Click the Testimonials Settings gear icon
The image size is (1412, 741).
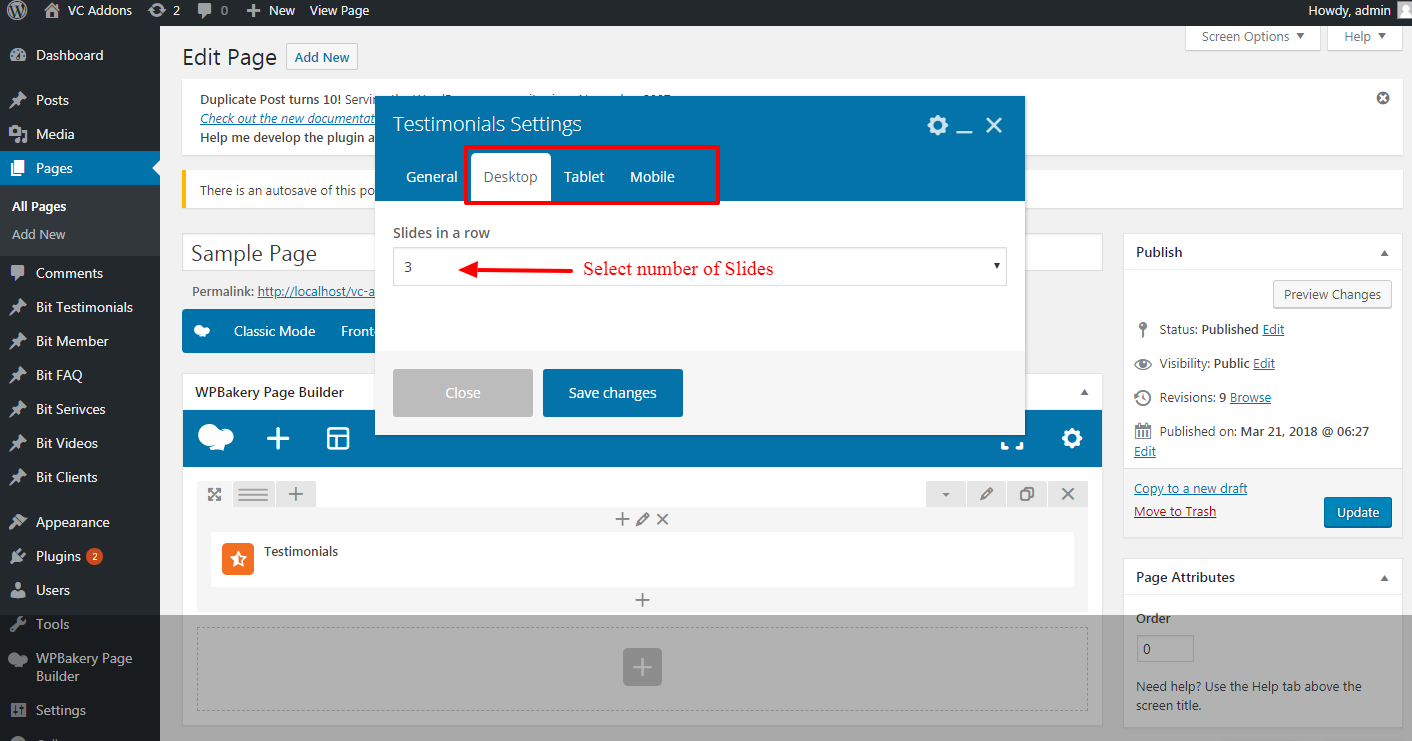[x=937, y=125]
